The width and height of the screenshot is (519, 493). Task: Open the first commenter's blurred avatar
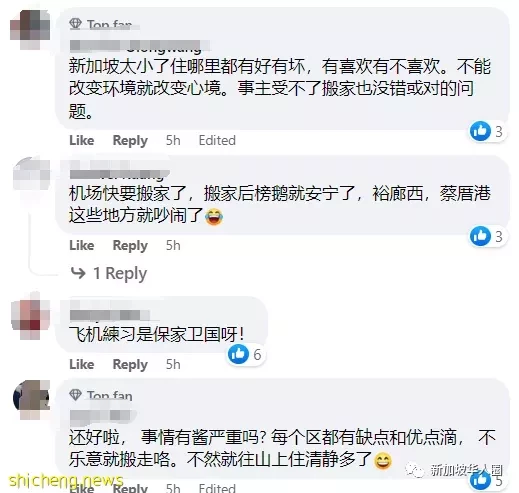tap(30, 29)
